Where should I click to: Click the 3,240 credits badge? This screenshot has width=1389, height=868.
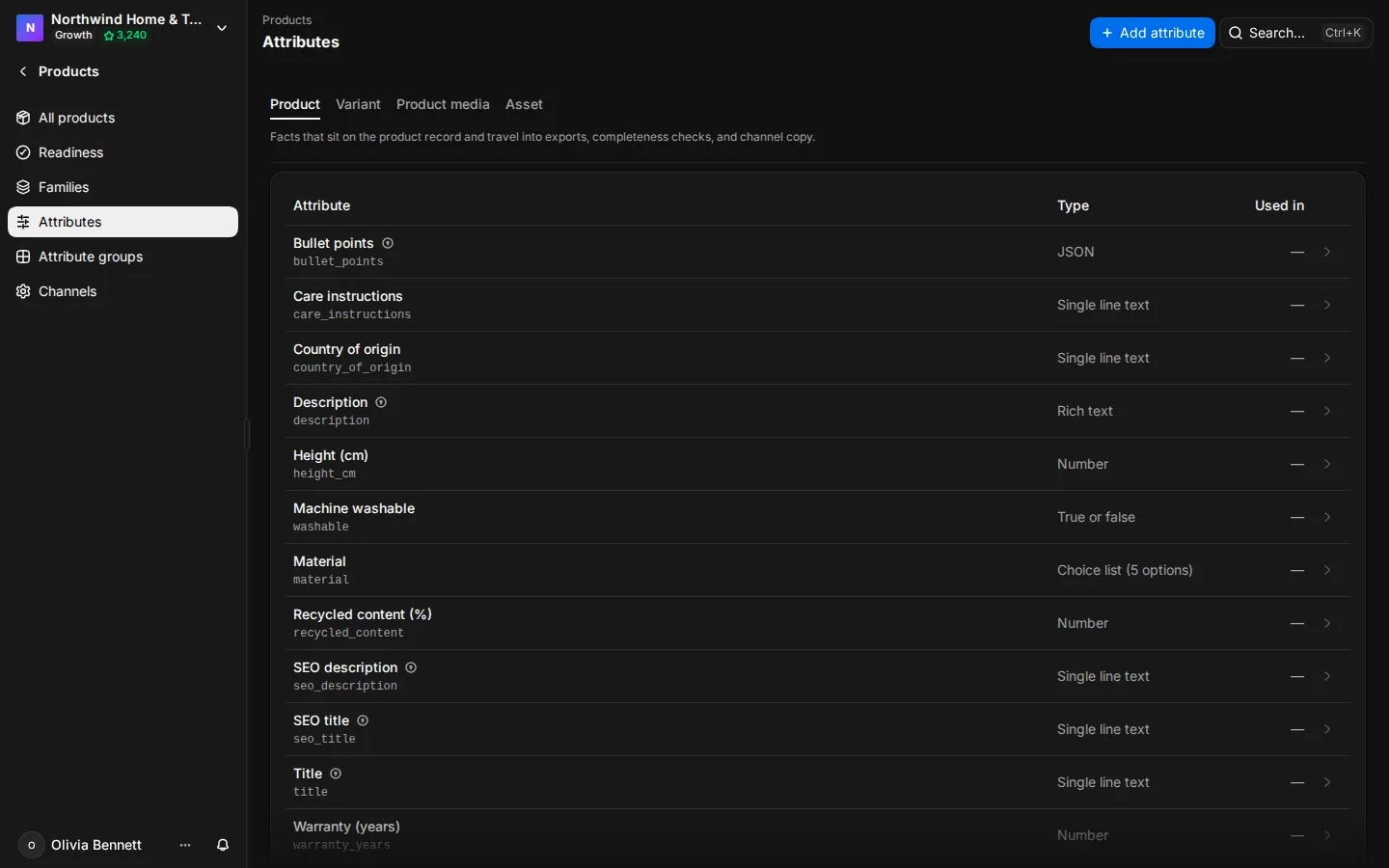[125, 36]
